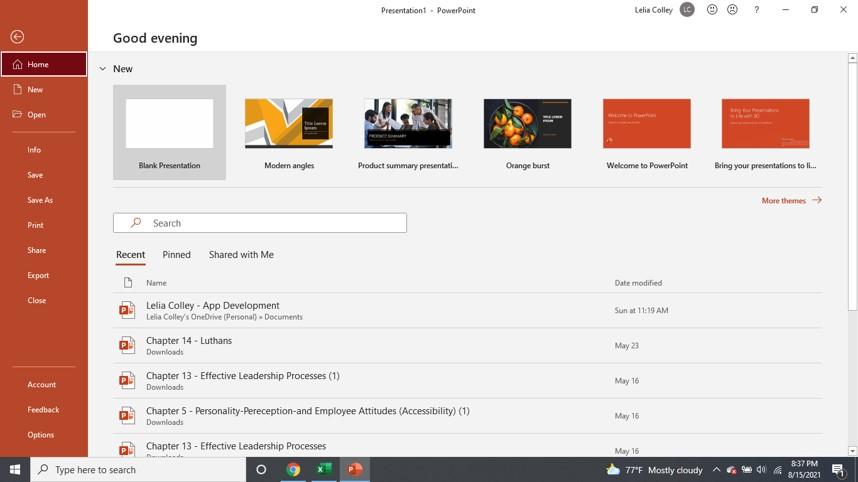Screen dimensions: 858x482
Task: Click the Date modified column header
Action: (638, 283)
